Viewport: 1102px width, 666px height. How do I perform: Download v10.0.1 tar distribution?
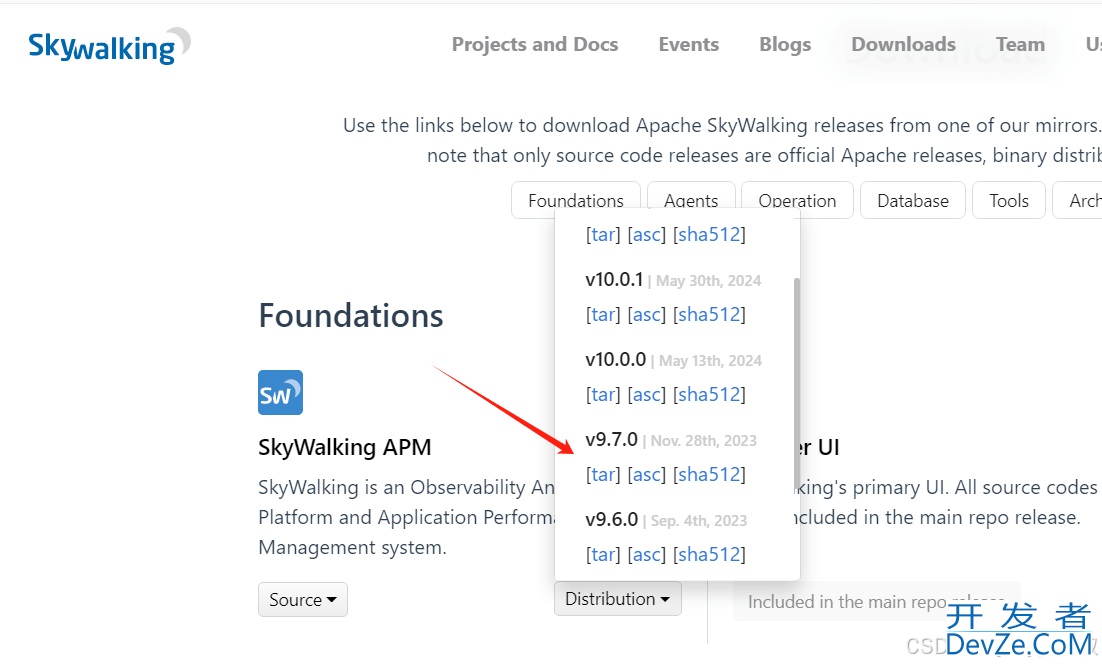pos(603,314)
